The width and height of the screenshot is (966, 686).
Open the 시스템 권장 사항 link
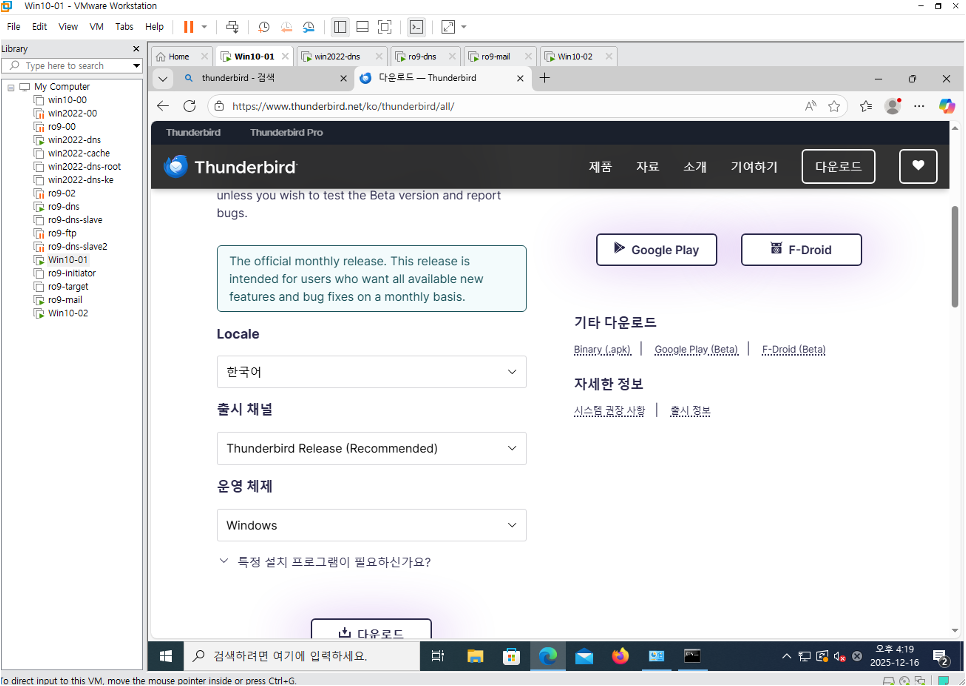[609, 411]
